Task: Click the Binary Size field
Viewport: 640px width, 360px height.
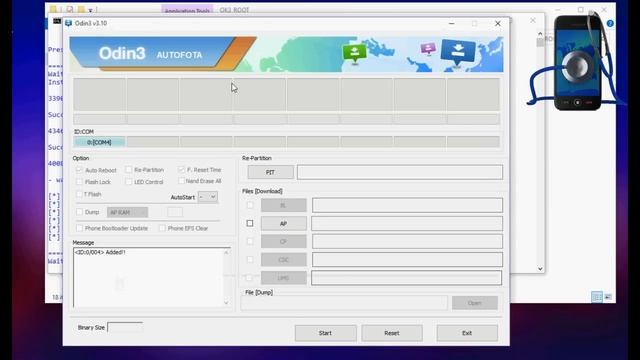Action: [125, 327]
